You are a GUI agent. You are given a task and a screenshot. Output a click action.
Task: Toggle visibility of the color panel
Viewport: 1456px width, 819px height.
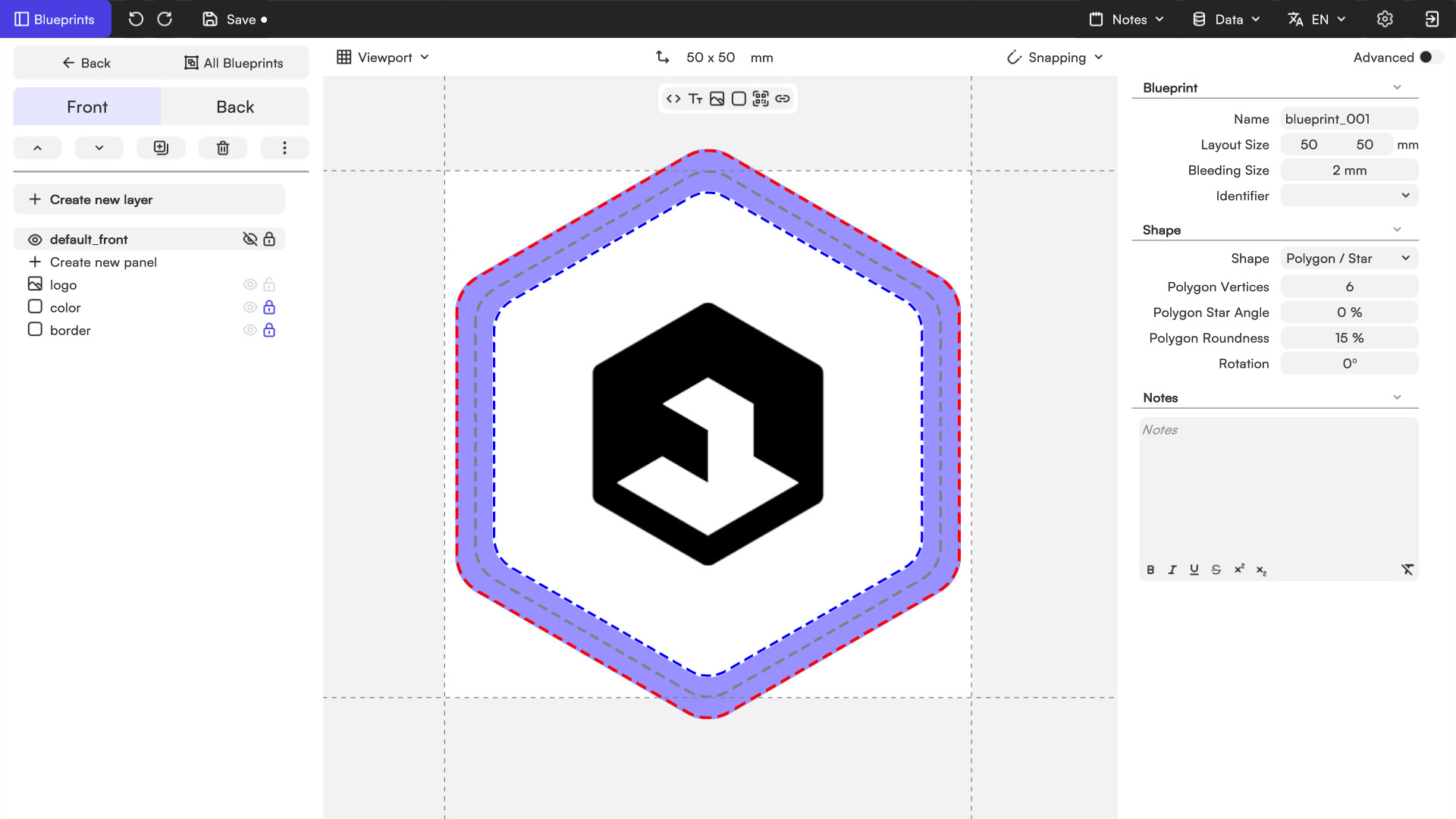coord(249,308)
